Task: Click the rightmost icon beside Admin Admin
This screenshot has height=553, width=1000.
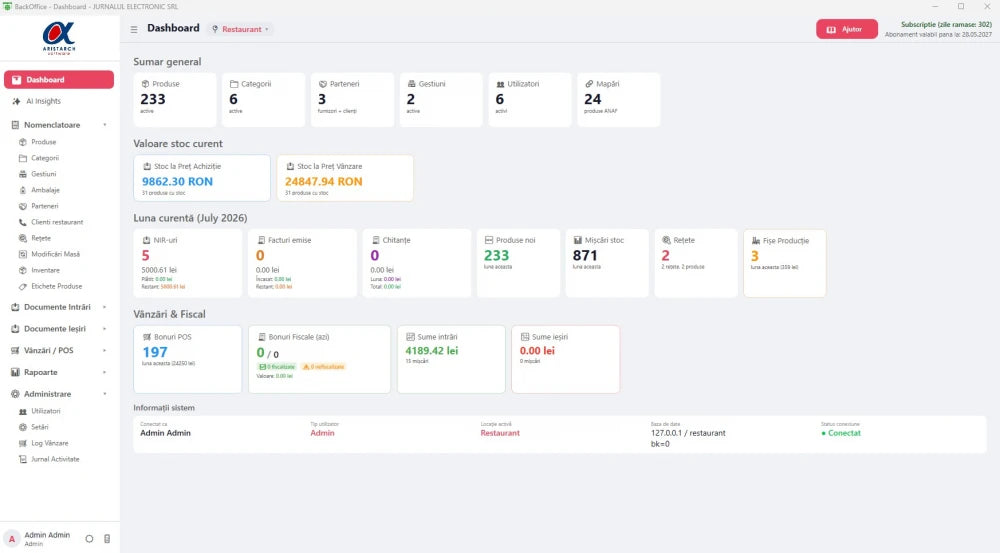Action: tap(107, 539)
